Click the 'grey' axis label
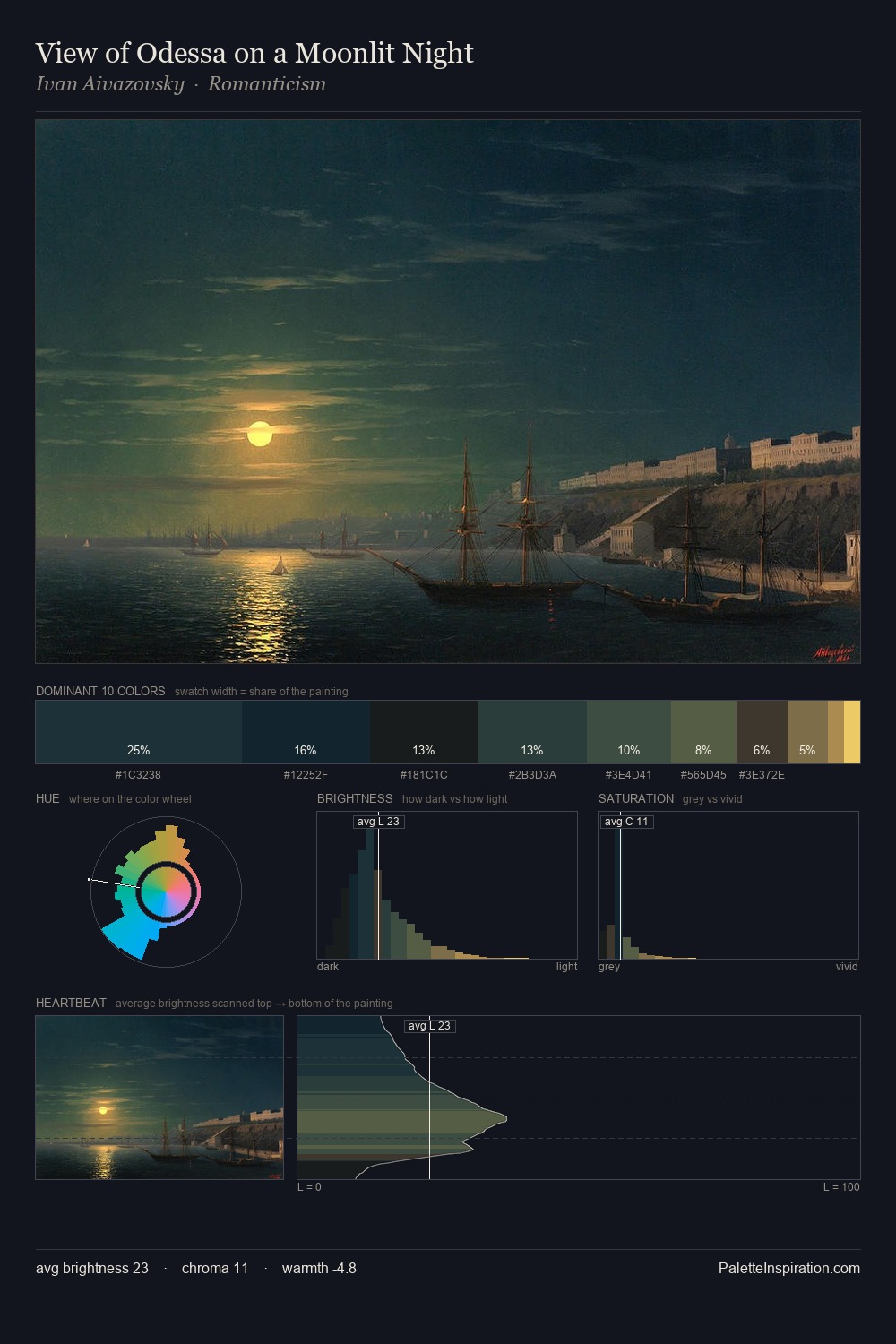Viewport: 896px width, 1344px height. coord(609,967)
